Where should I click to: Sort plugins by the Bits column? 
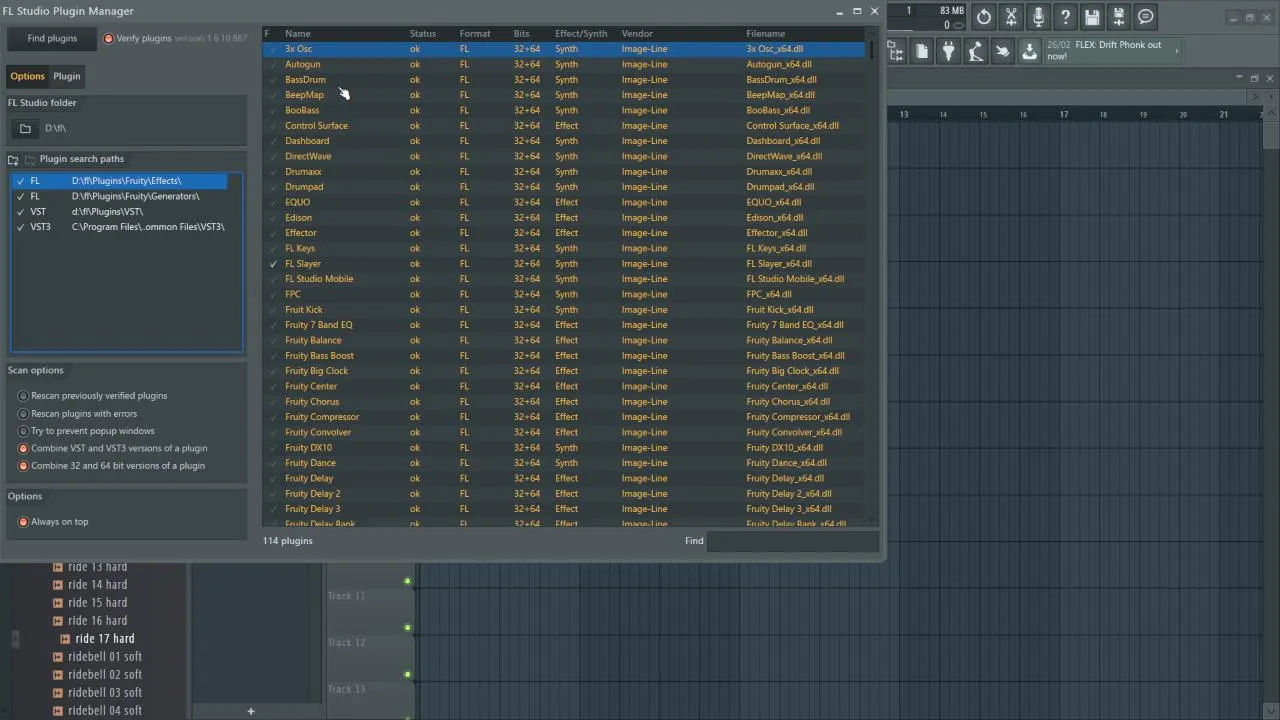pyautogui.click(x=522, y=34)
